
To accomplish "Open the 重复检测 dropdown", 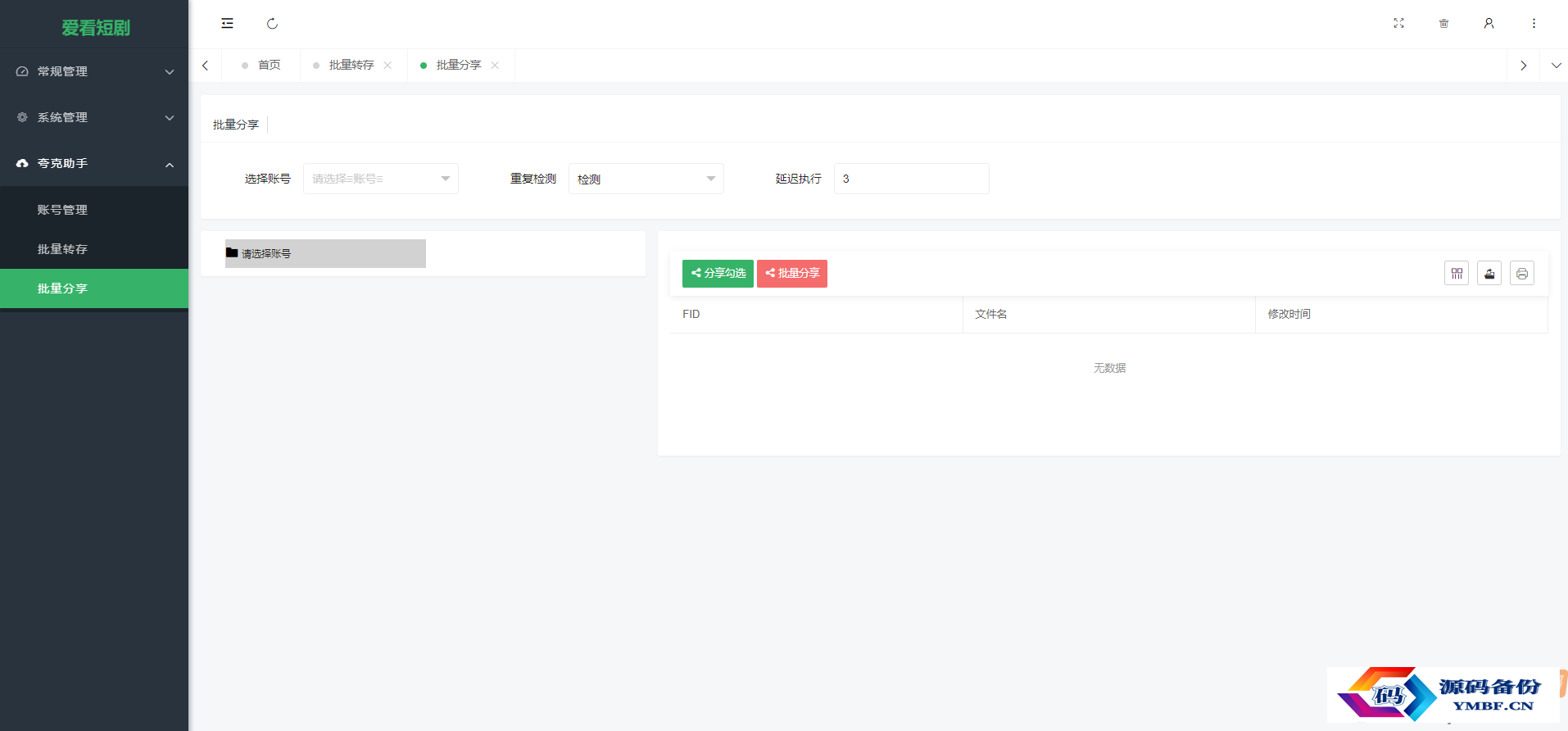I will 646,179.
